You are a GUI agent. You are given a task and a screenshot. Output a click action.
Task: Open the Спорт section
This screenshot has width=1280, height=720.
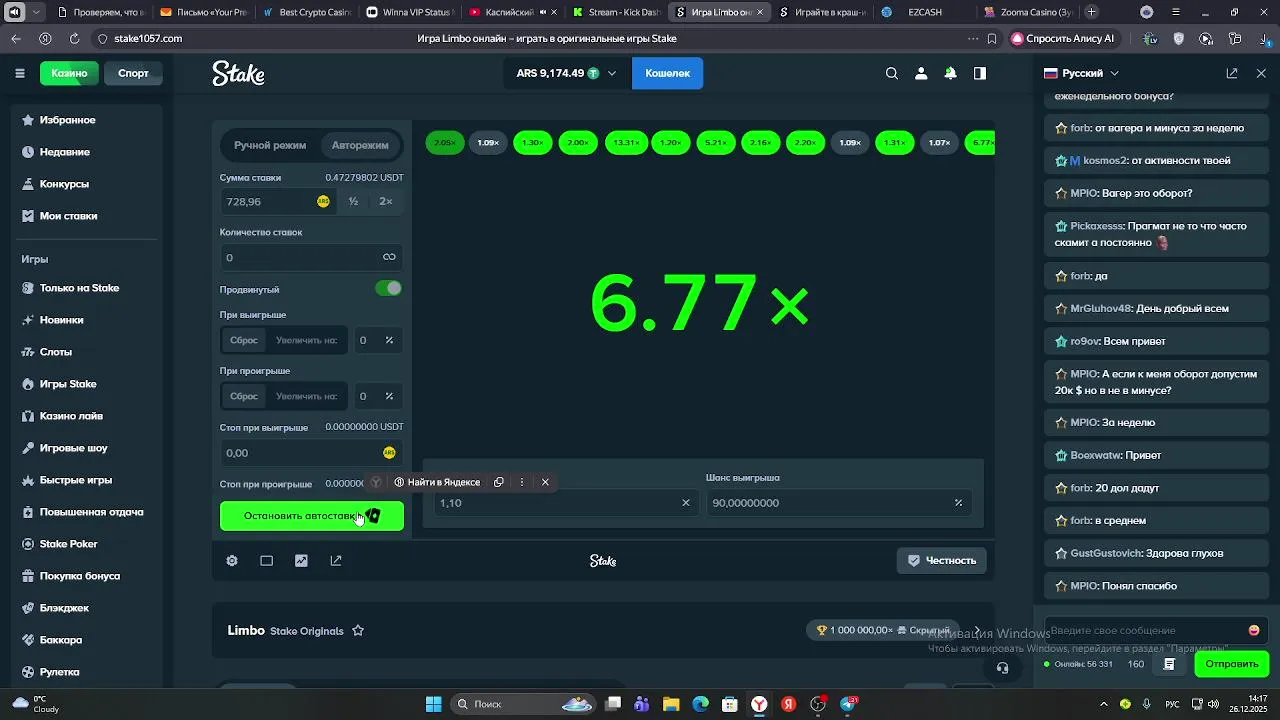point(133,73)
